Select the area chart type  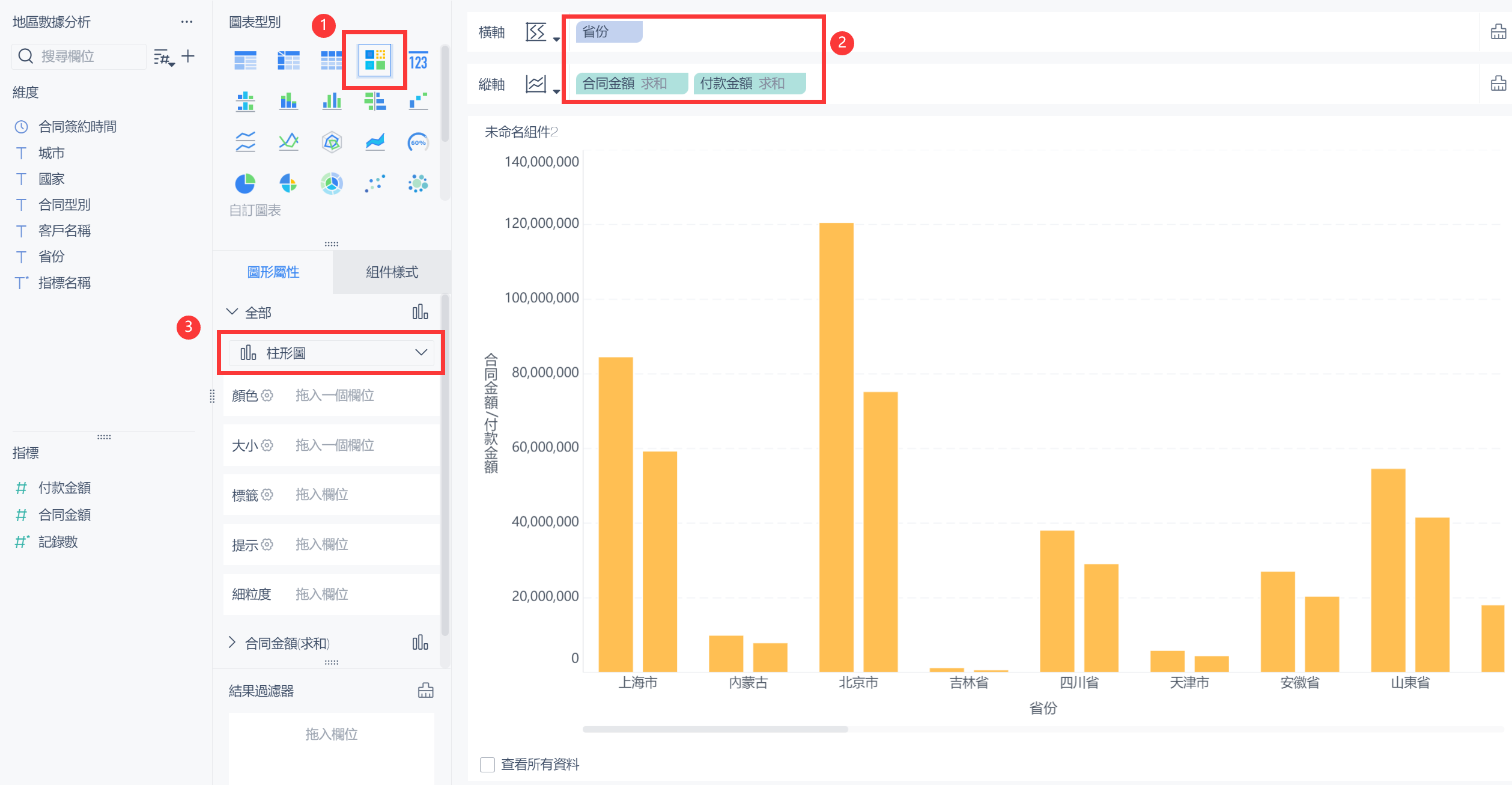click(x=375, y=142)
